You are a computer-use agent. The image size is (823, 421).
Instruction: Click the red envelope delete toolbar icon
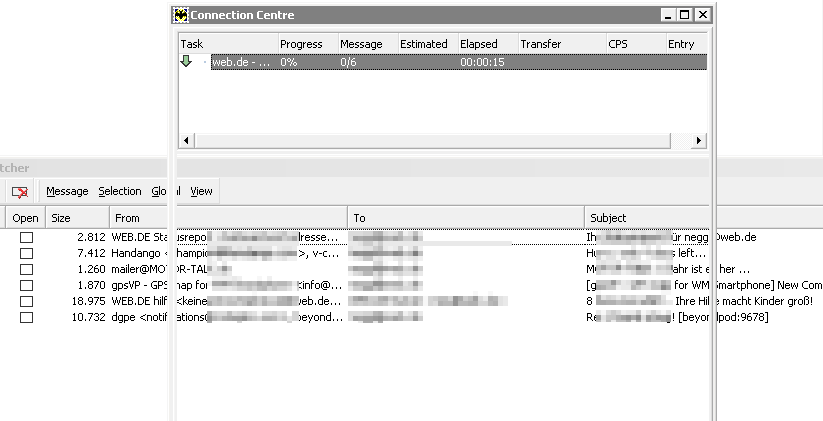pos(19,191)
